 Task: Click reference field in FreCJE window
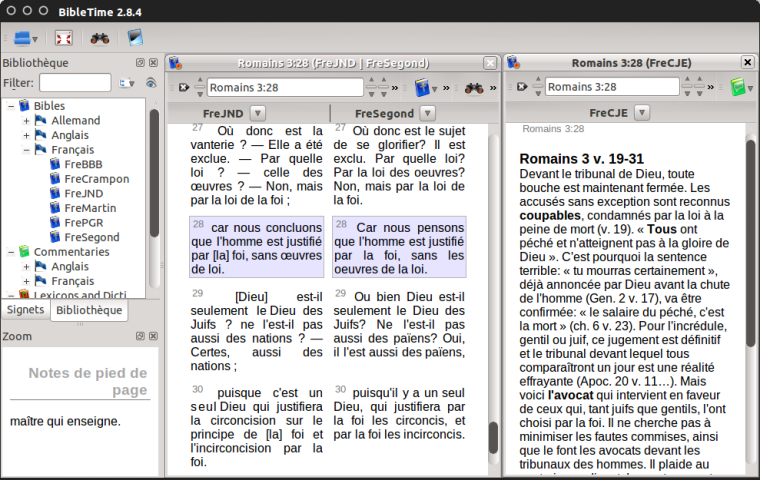pyautogui.click(x=612, y=87)
